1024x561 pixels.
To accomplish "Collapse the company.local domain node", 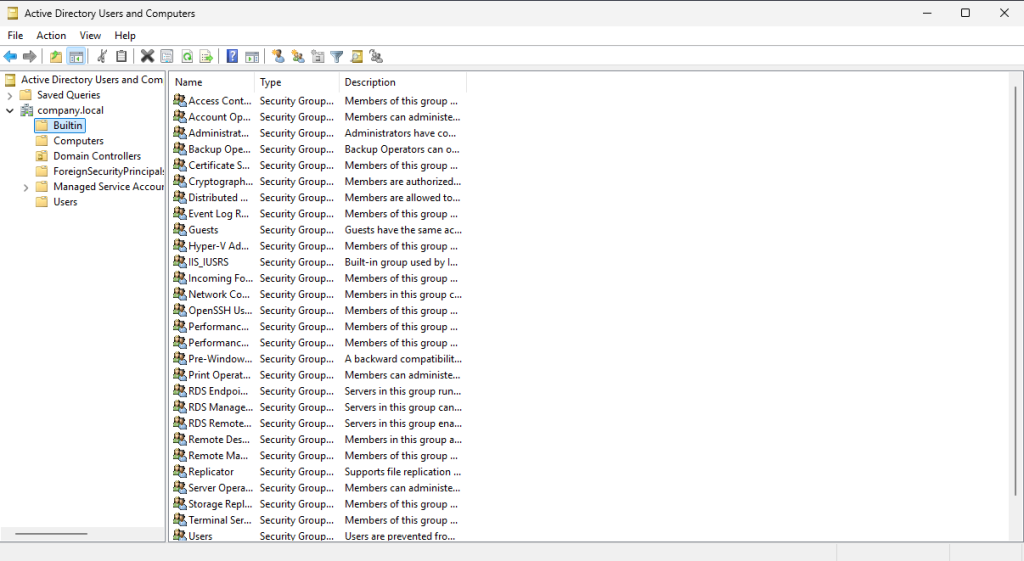I will click(x=10, y=110).
